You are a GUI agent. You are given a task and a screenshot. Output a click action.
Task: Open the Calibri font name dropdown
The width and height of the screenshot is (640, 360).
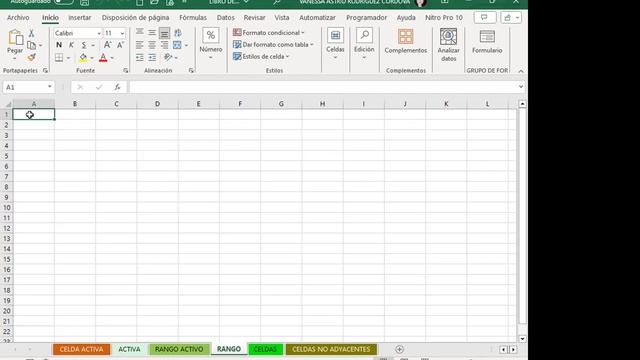(x=99, y=33)
